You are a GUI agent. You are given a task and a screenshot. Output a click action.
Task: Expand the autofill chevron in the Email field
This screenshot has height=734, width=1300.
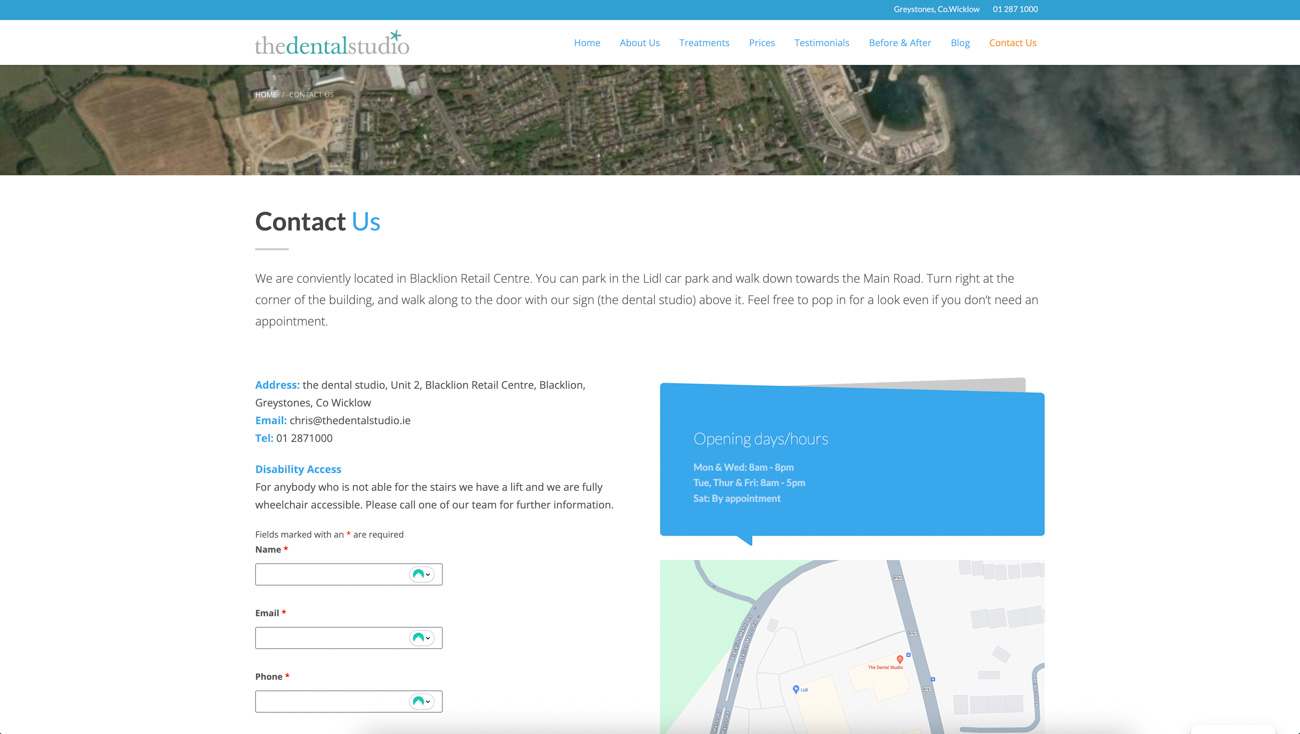coord(430,637)
